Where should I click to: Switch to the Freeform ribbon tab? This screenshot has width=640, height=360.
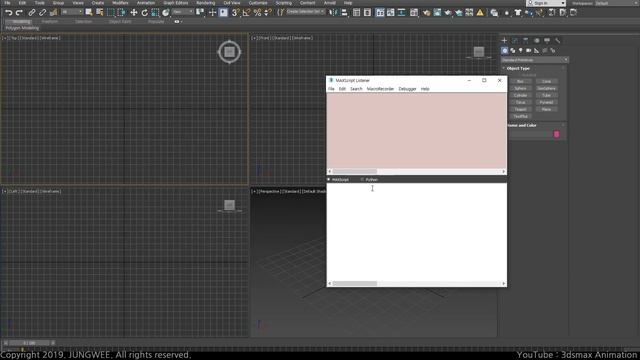click(50, 22)
